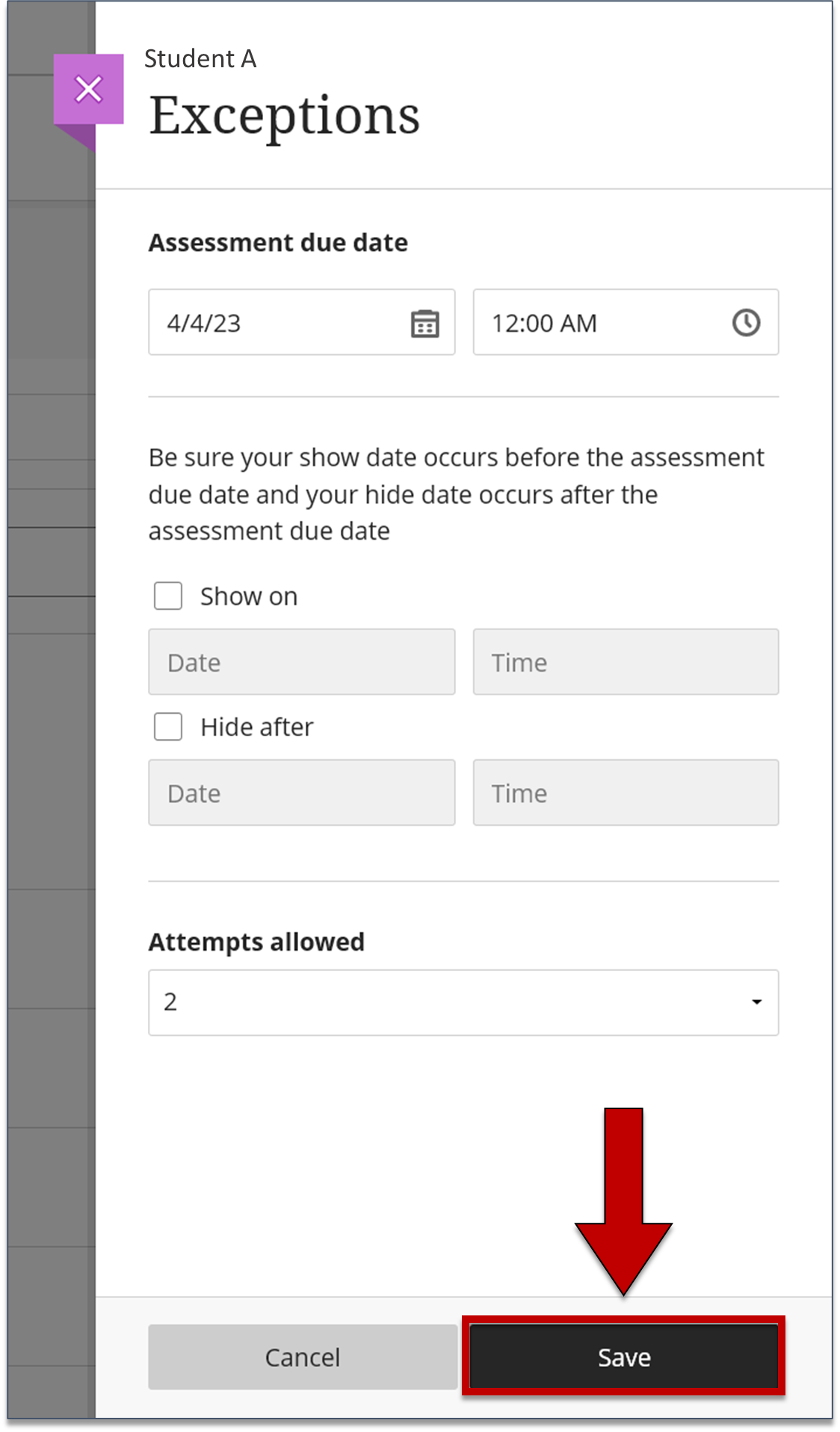
Task: Click the 4/4/23 due date field
Action: pos(301,322)
